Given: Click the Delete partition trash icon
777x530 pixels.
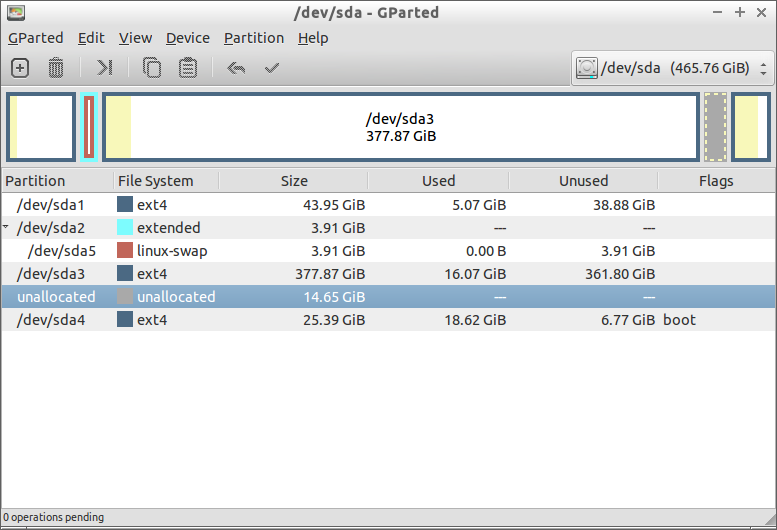Looking at the screenshot, I should click(56, 68).
